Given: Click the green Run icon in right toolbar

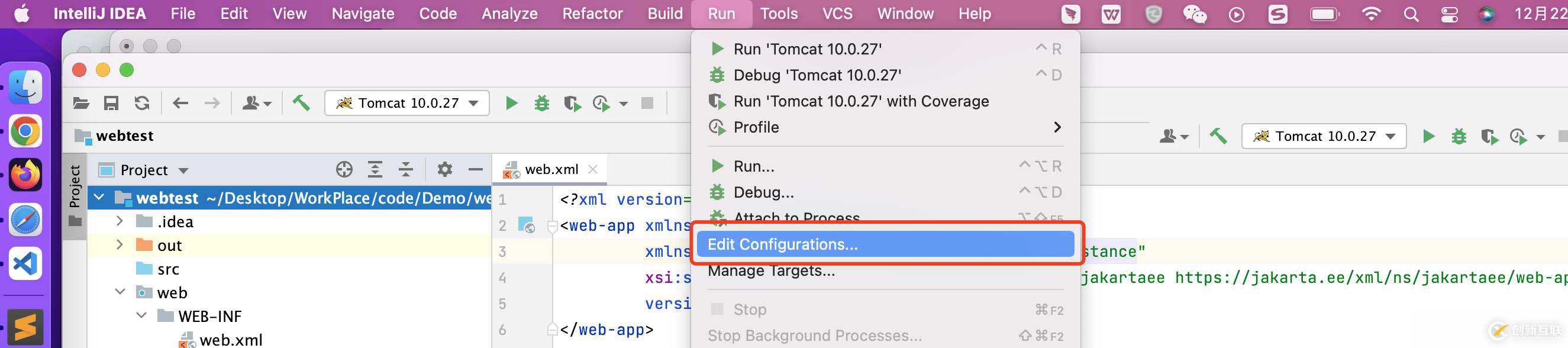Looking at the screenshot, I should click(x=1428, y=136).
